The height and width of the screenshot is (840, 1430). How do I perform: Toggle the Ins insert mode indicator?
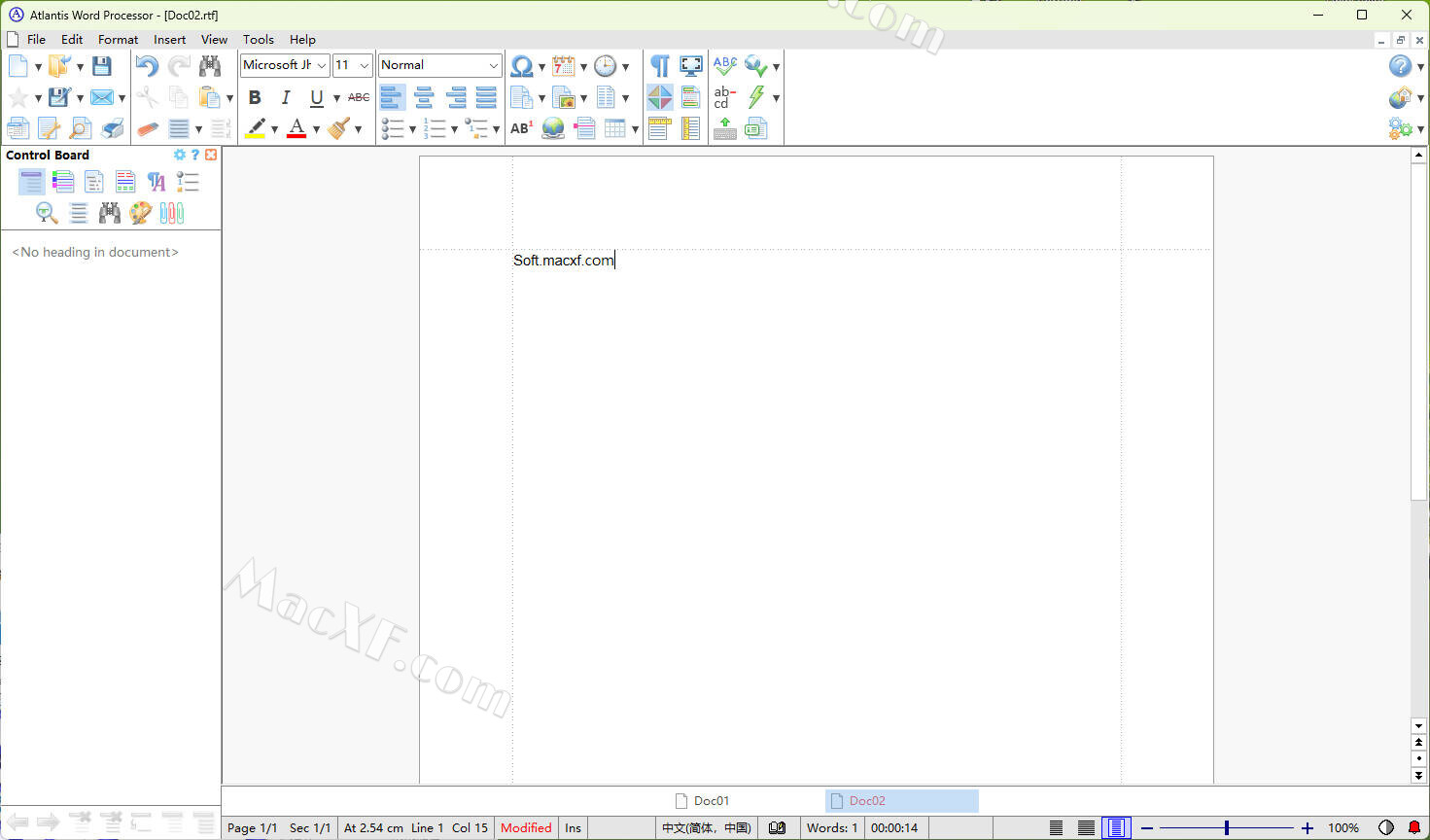pos(574,828)
